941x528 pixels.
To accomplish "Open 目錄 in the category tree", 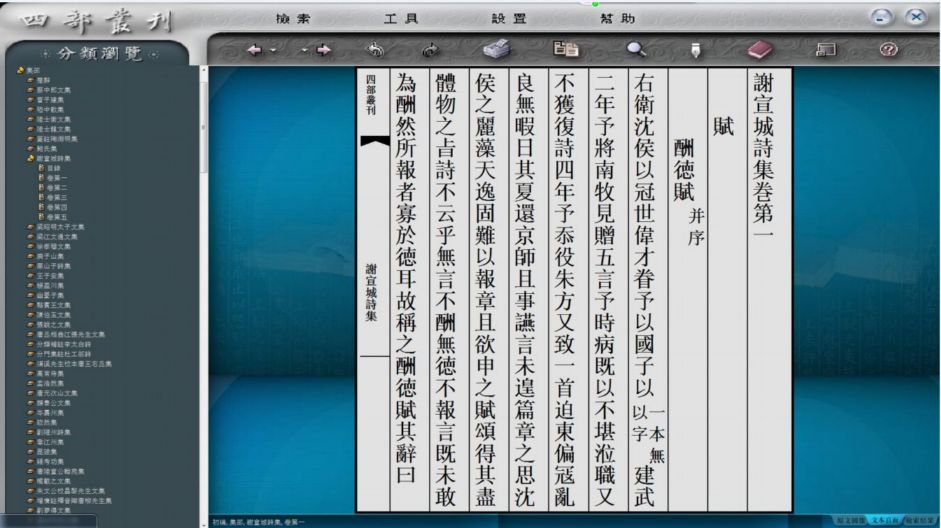I will [54, 168].
